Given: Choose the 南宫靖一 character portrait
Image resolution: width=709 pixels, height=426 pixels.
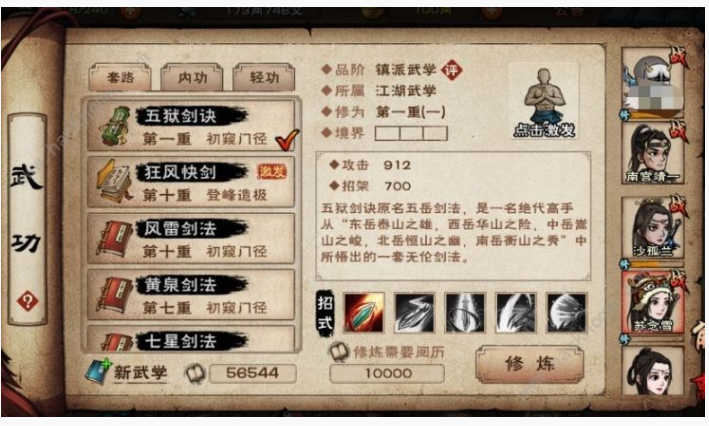Looking at the screenshot, I should [652, 153].
